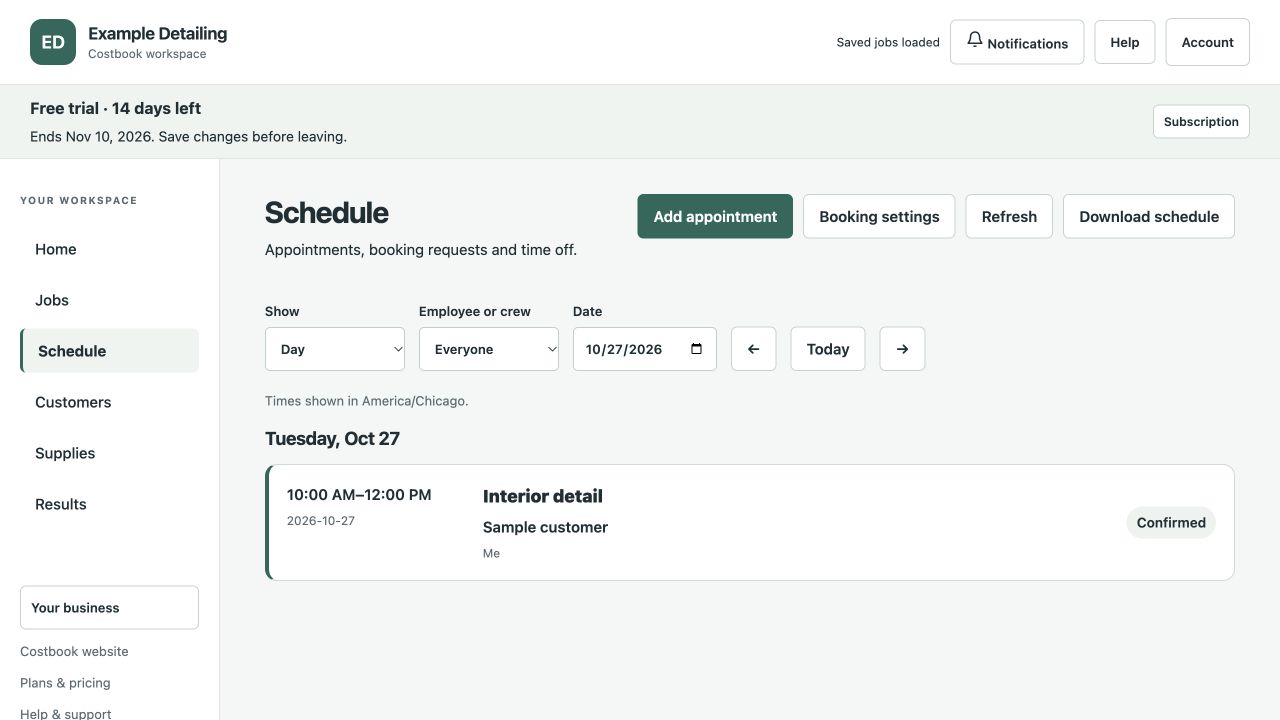The image size is (1280, 720).
Task: Open Supplies in sidebar
Action: tap(109, 453)
